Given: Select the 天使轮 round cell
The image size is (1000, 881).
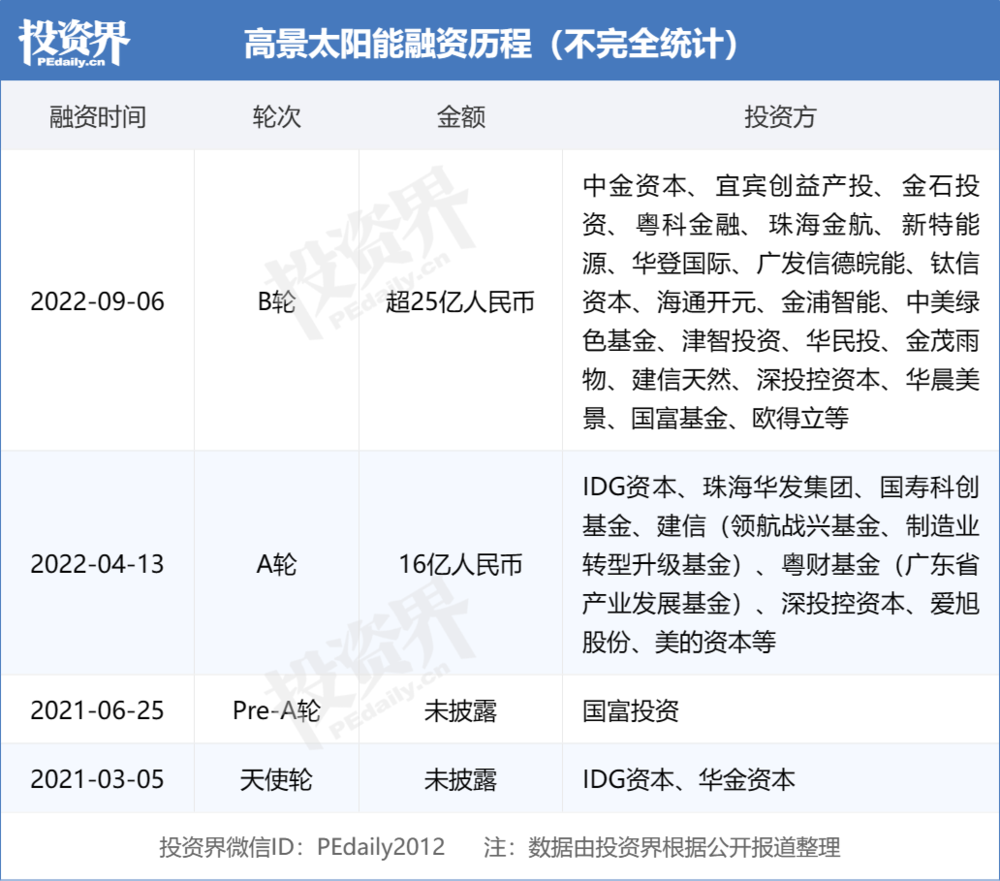Looking at the screenshot, I should [276, 779].
